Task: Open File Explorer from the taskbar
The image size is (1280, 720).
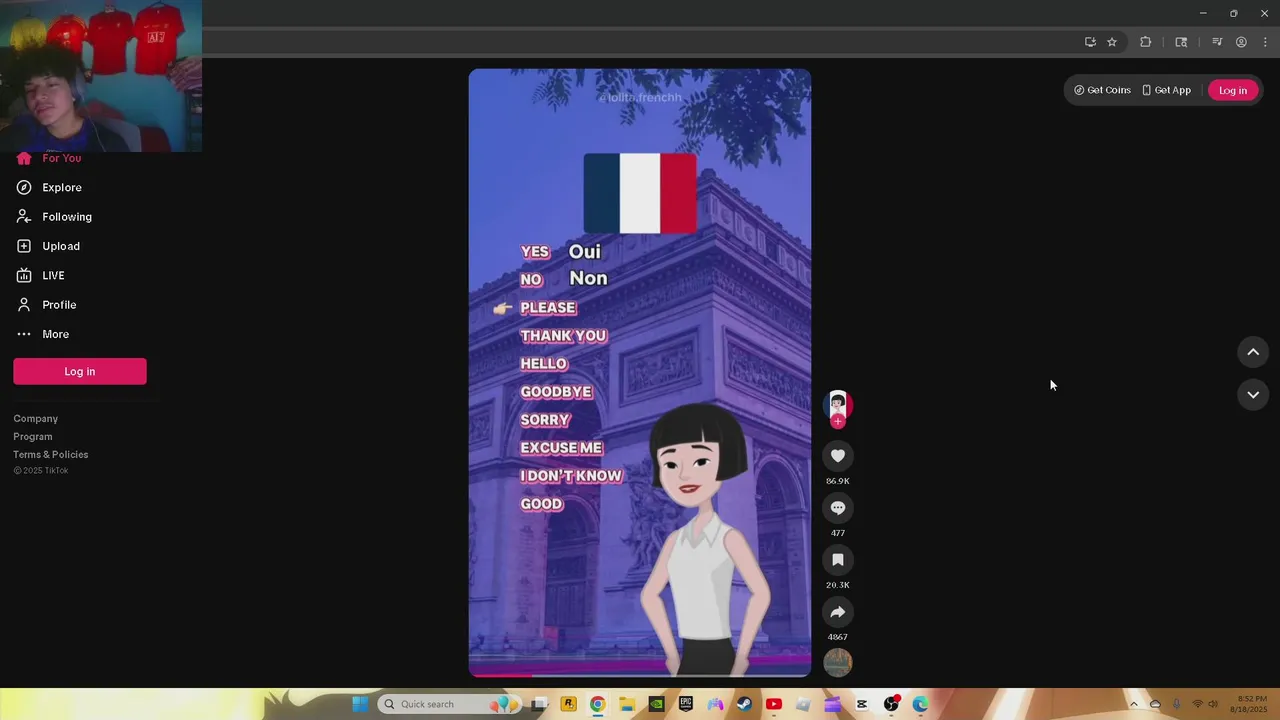Action: click(627, 704)
